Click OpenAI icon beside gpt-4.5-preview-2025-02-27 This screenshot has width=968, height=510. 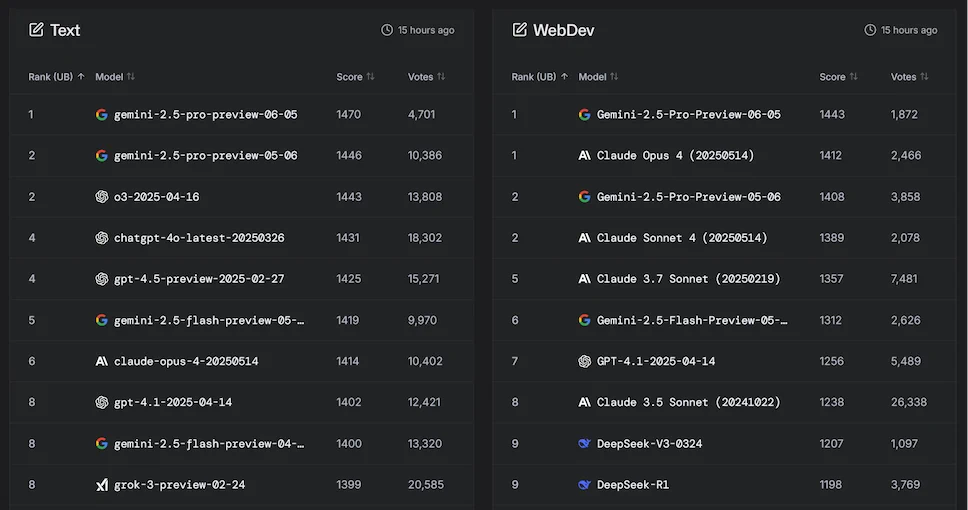point(102,279)
